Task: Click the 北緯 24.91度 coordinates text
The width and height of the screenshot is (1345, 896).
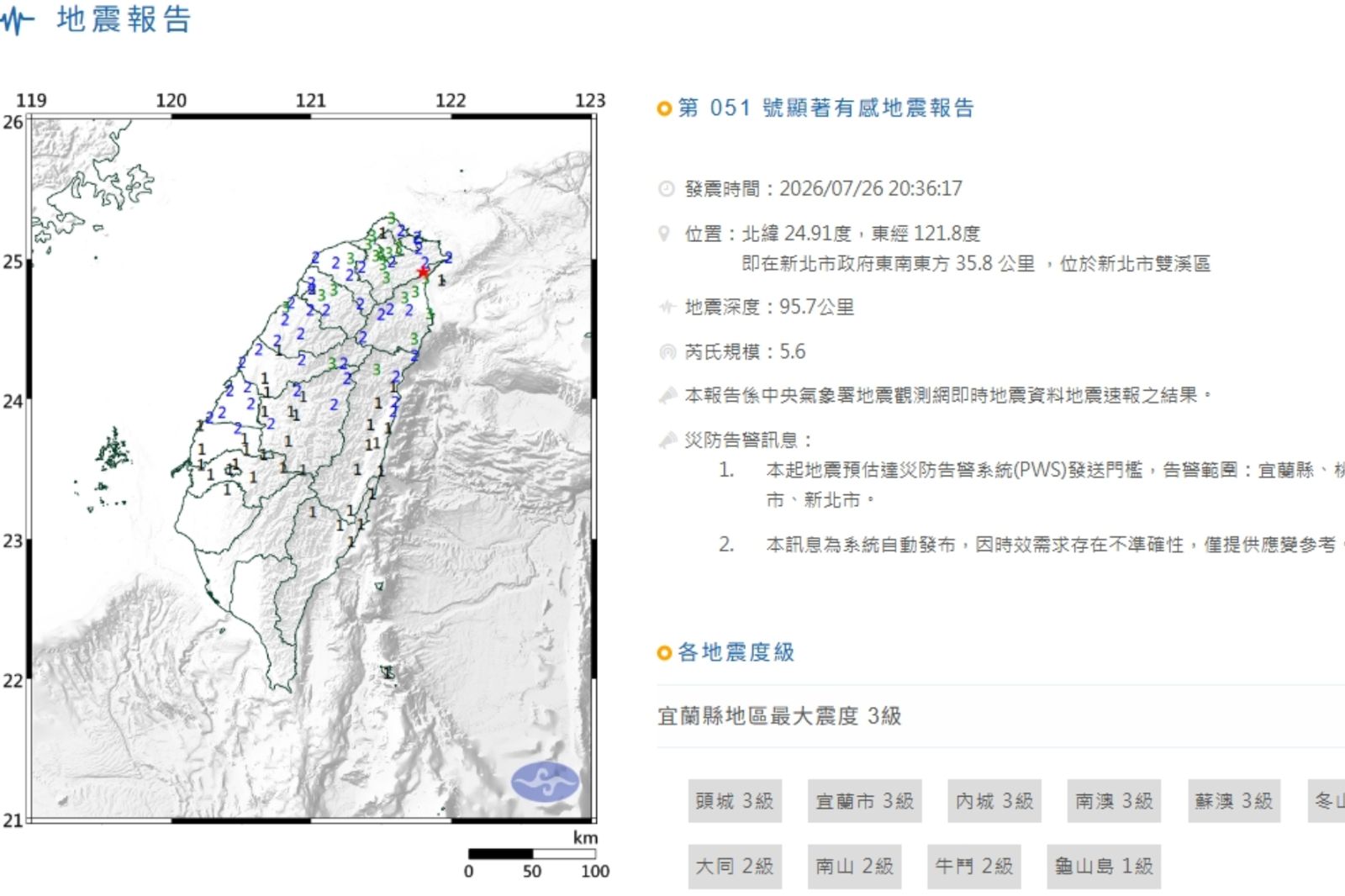Action: click(x=861, y=233)
